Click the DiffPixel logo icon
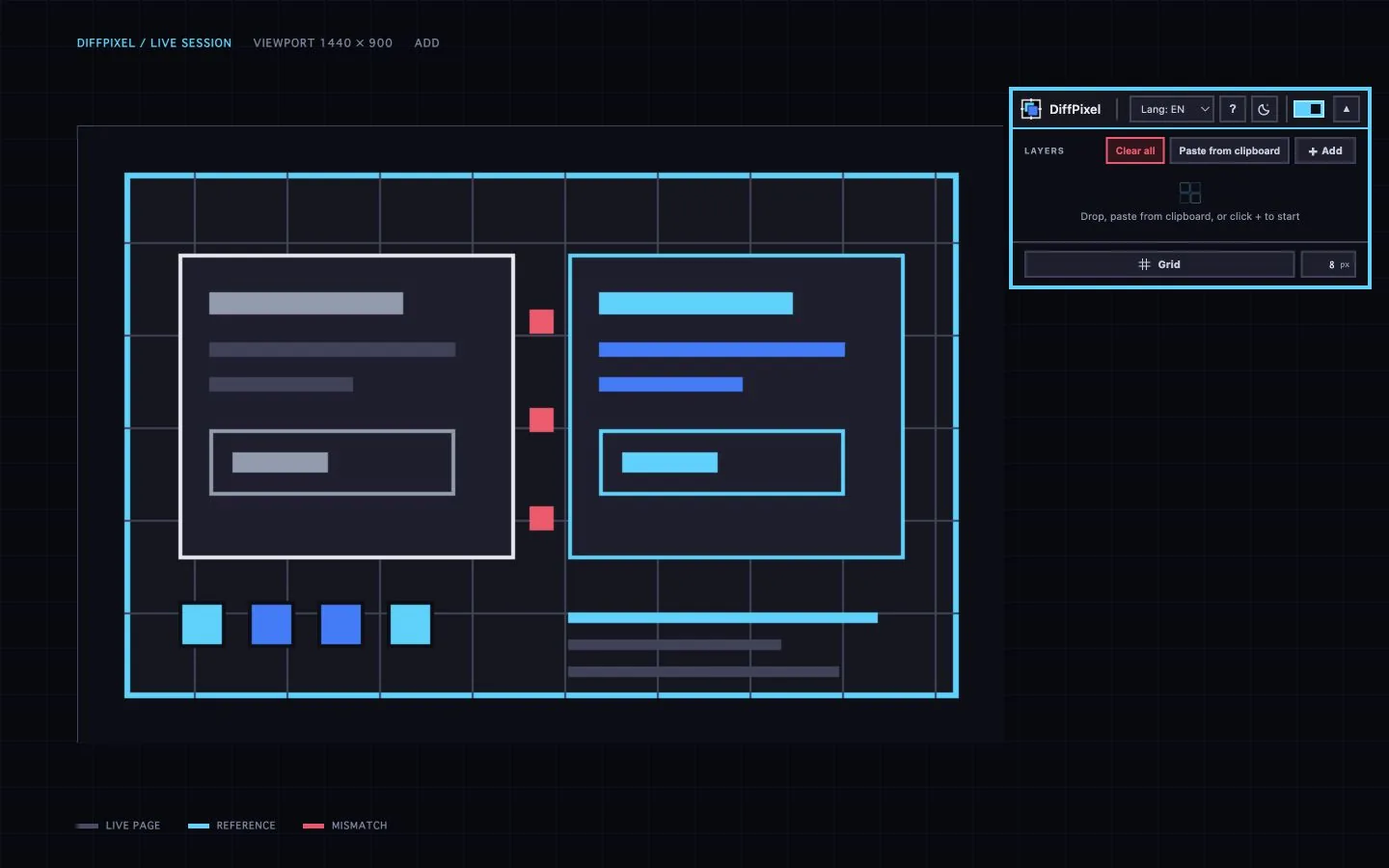The width and height of the screenshot is (1389, 868). [1031, 109]
